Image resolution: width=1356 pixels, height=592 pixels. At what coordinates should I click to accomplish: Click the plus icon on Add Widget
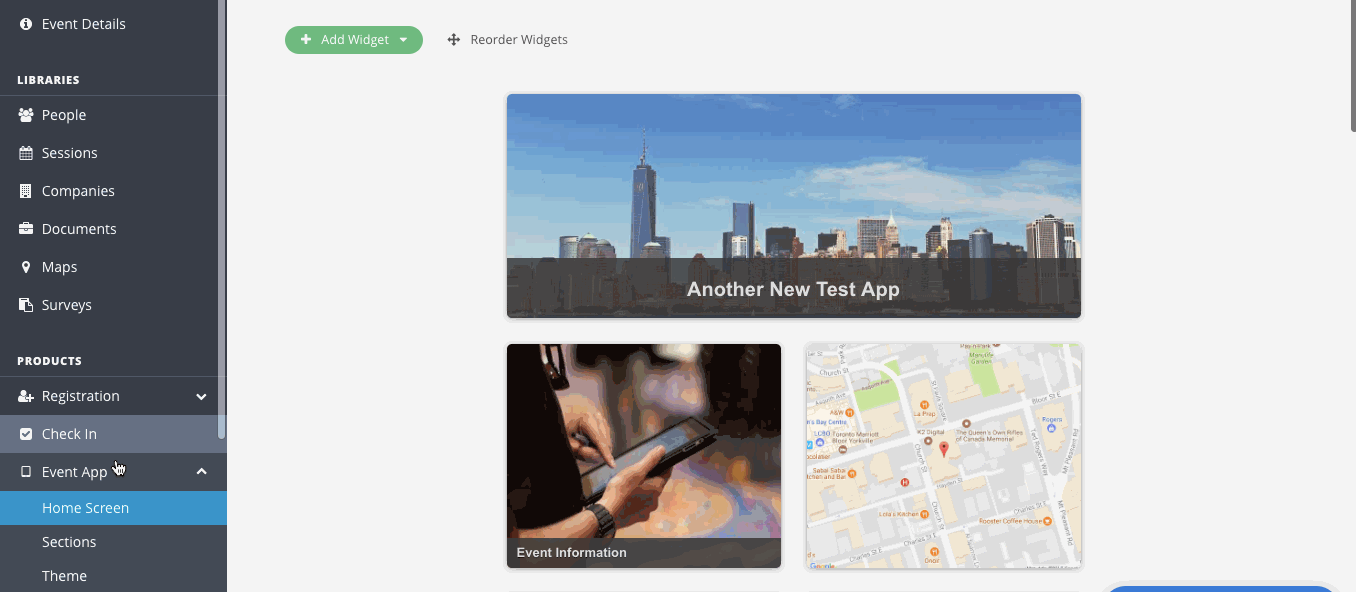pos(306,40)
